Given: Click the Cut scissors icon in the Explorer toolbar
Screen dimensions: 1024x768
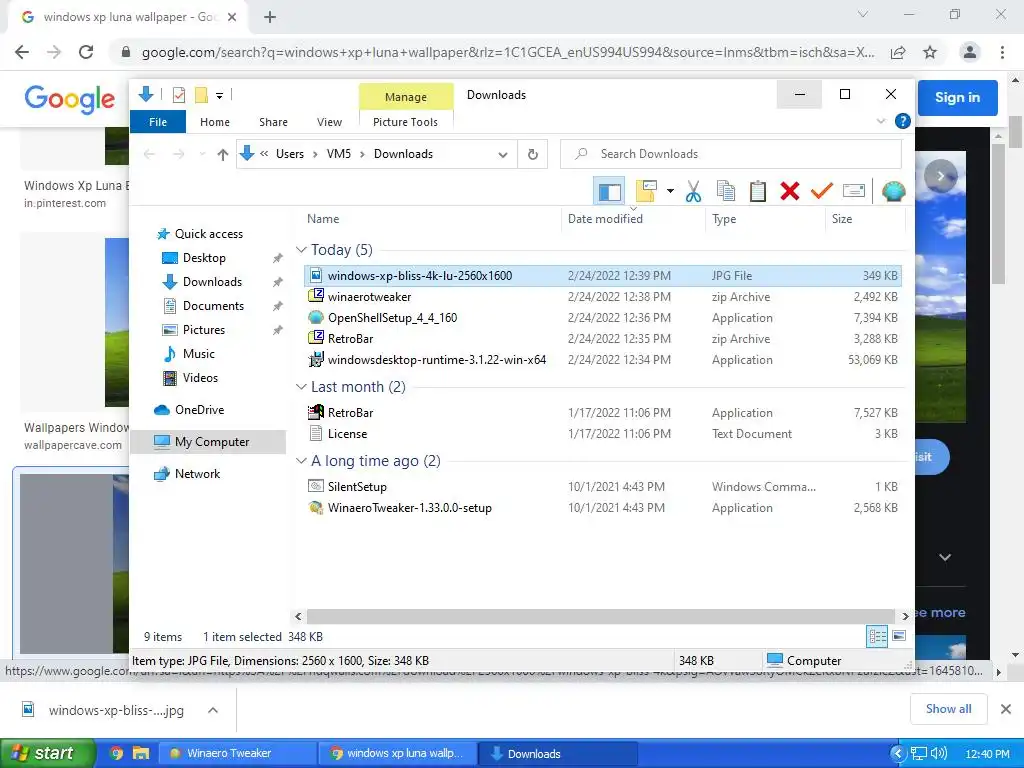Looking at the screenshot, I should [694, 191].
